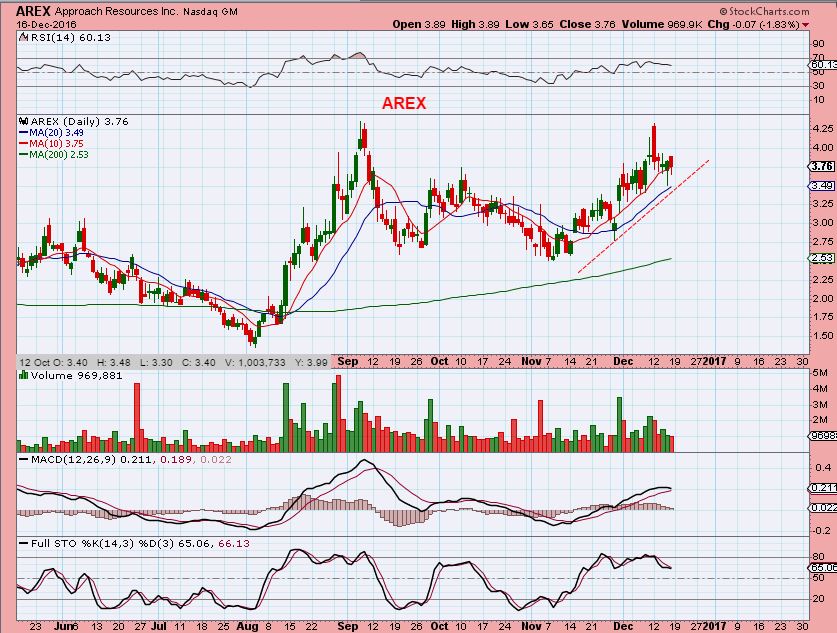
Task: Click the RSI(14) 60.13 label
Action: [x=71, y=37]
